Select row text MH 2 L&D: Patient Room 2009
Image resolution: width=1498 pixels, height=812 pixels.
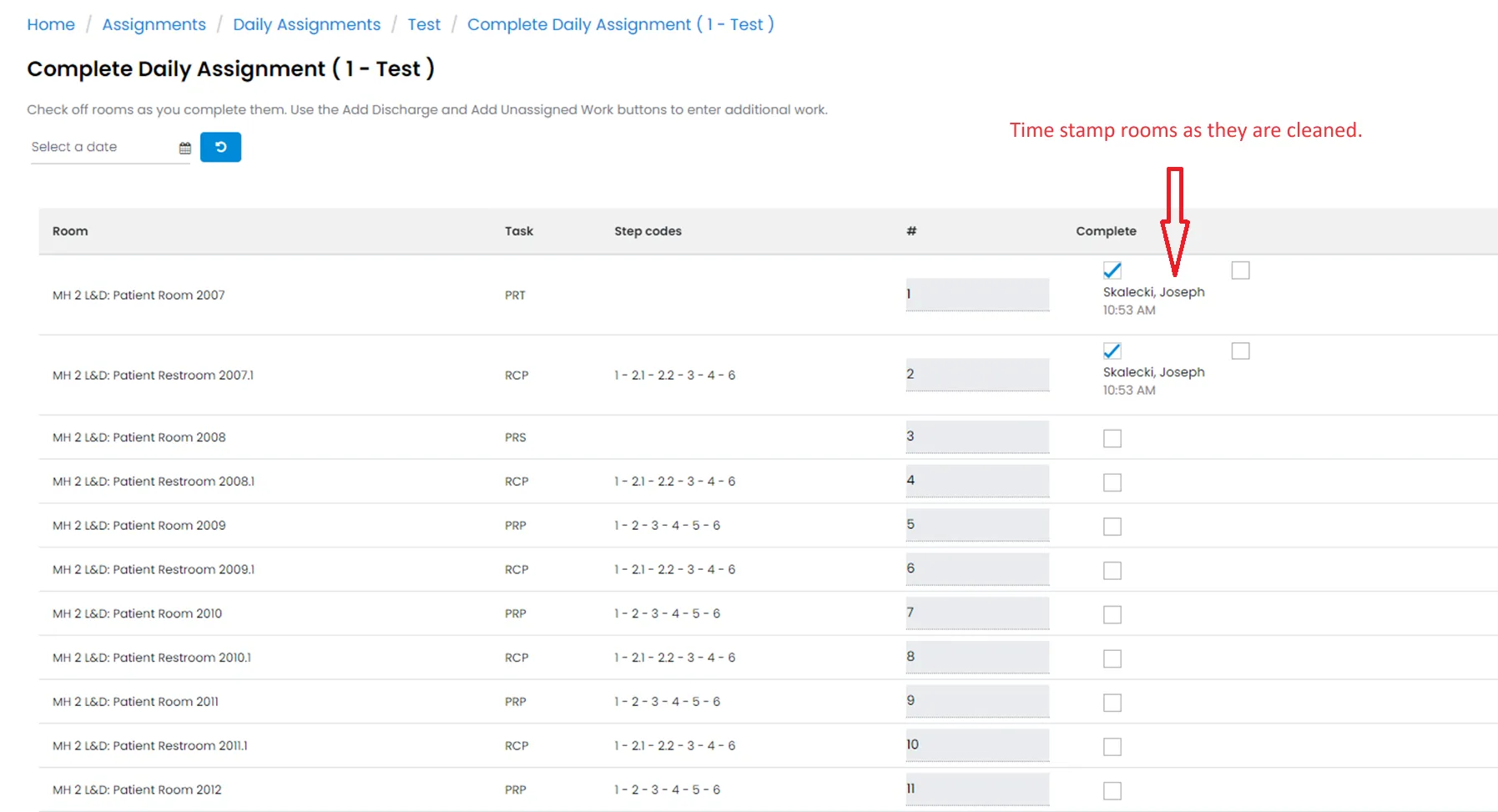pos(139,526)
